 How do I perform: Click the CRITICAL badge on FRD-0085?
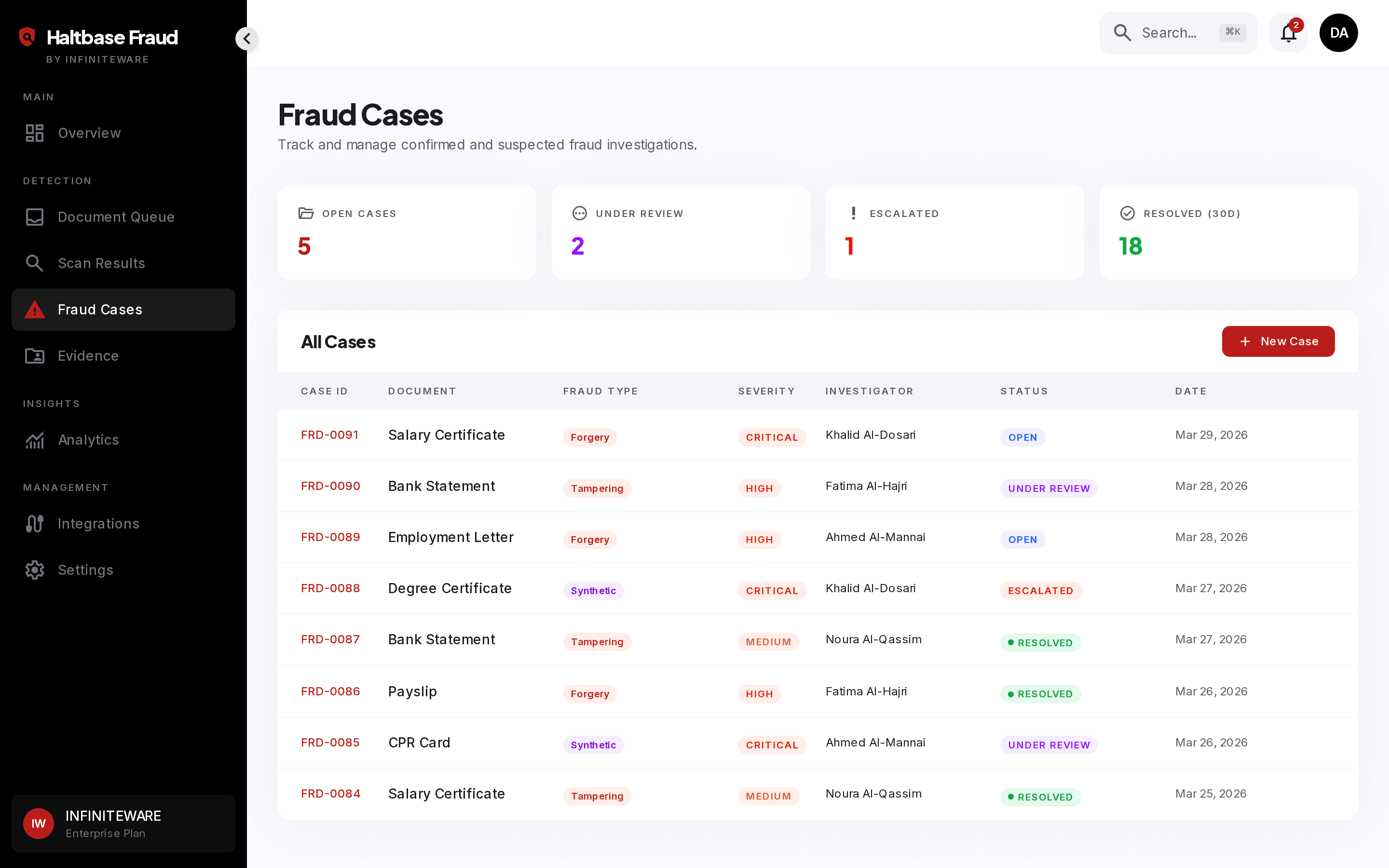[x=772, y=745]
